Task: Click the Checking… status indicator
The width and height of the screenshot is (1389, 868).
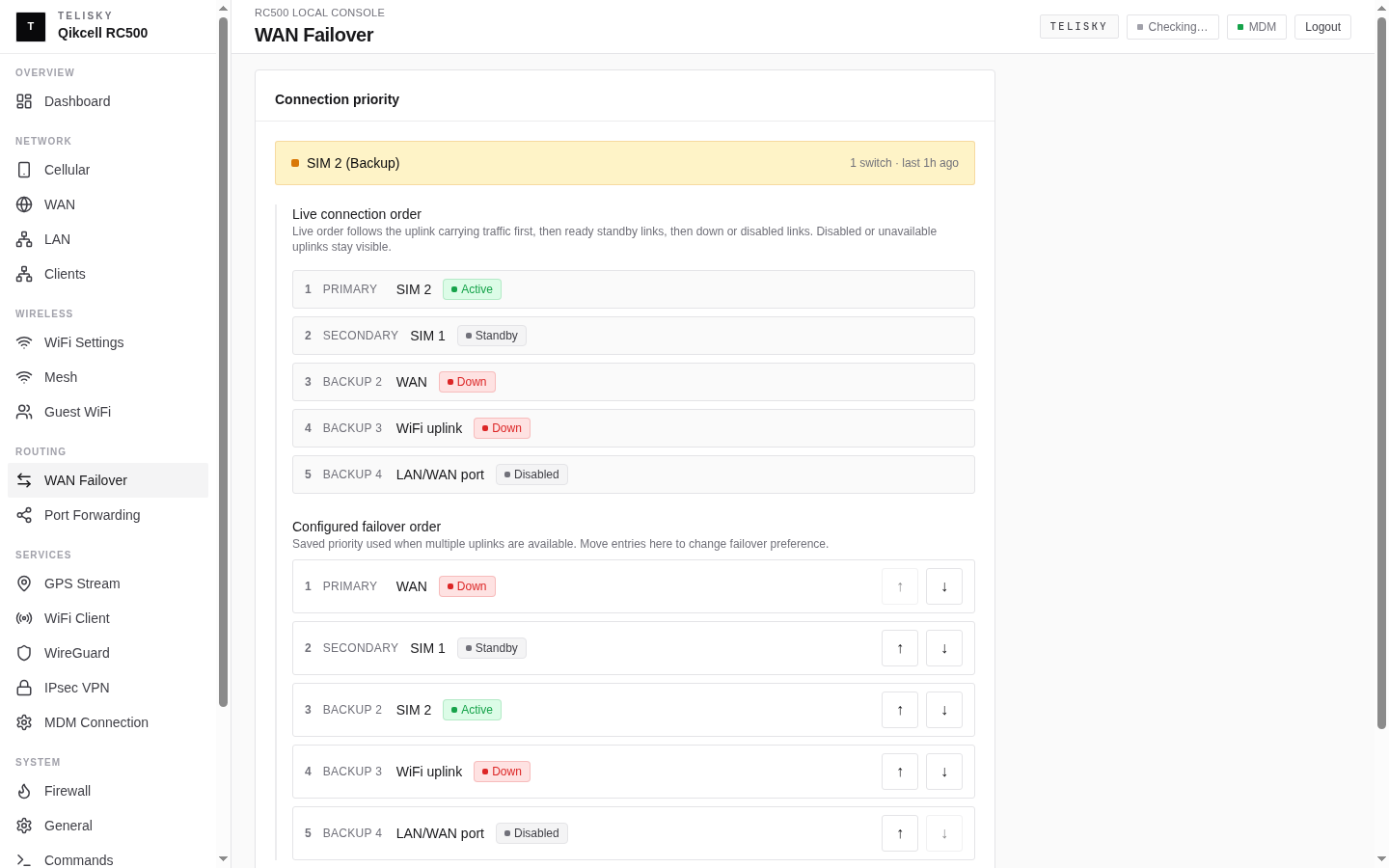Action: [x=1173, y=27]
